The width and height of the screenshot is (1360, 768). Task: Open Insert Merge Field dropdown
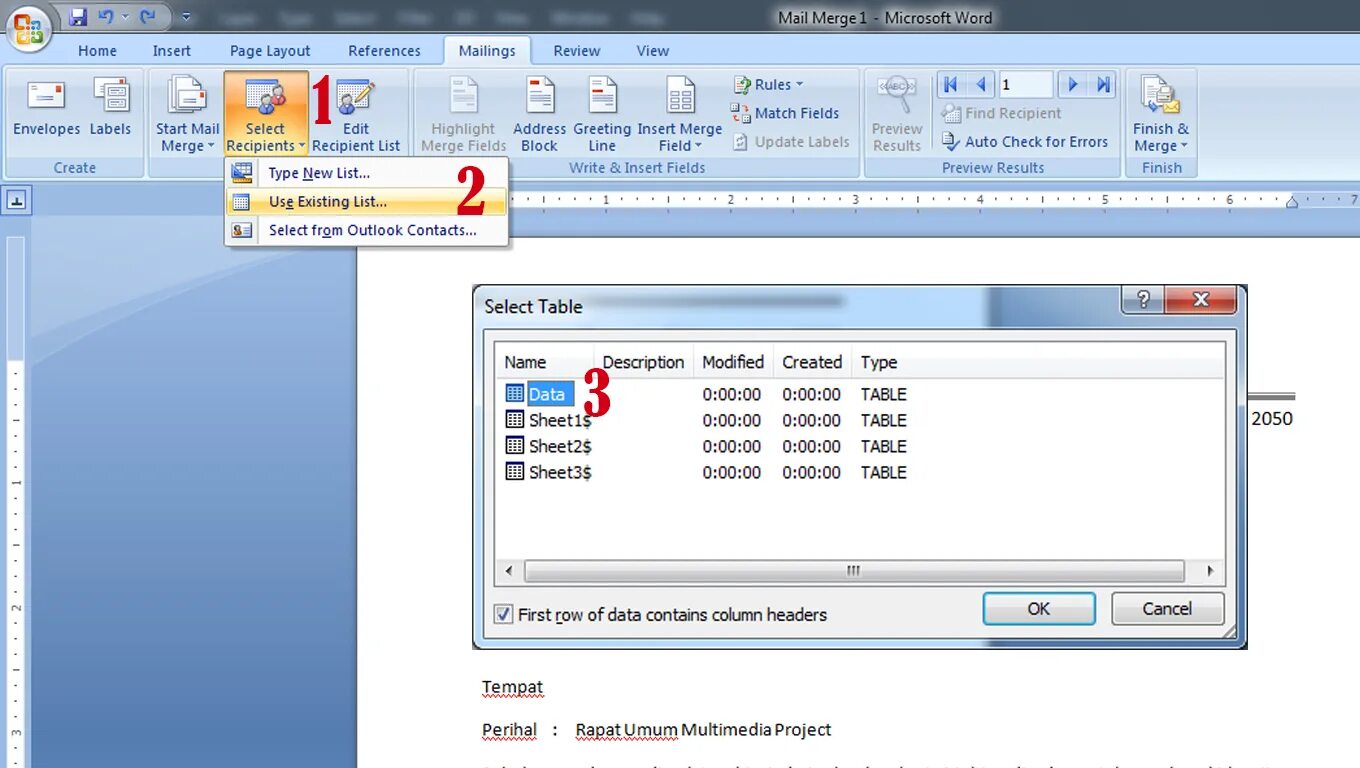pyautogui.click(x=680, y=114)
